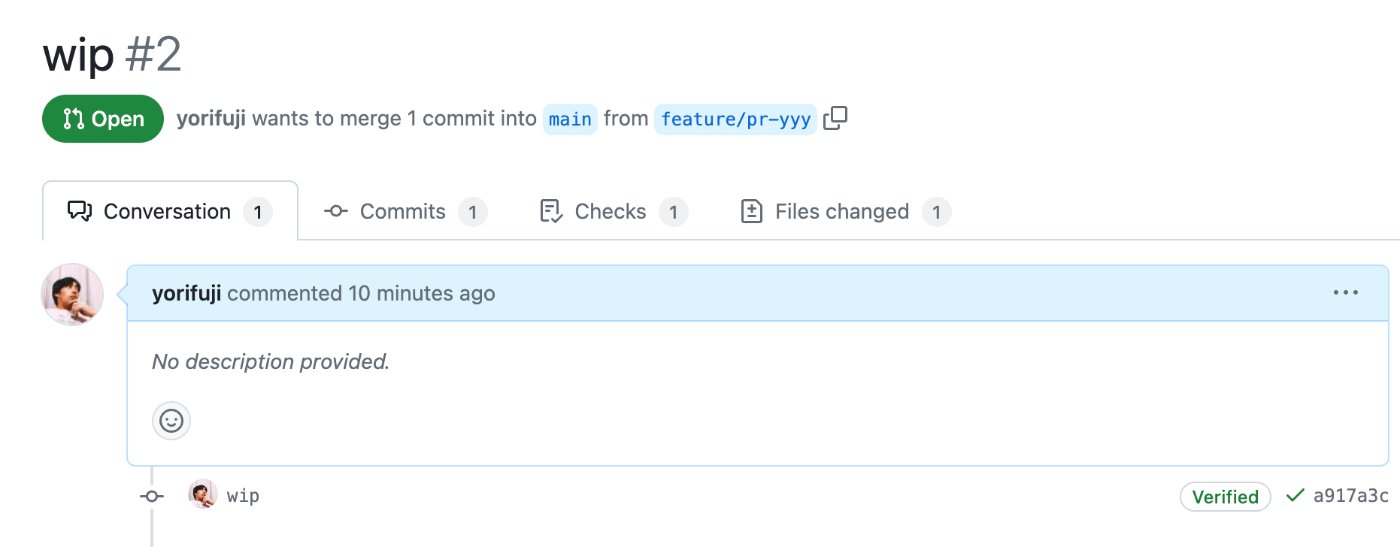
Task: Open the comment three-dots options menu
Action: pos(1345,293)
